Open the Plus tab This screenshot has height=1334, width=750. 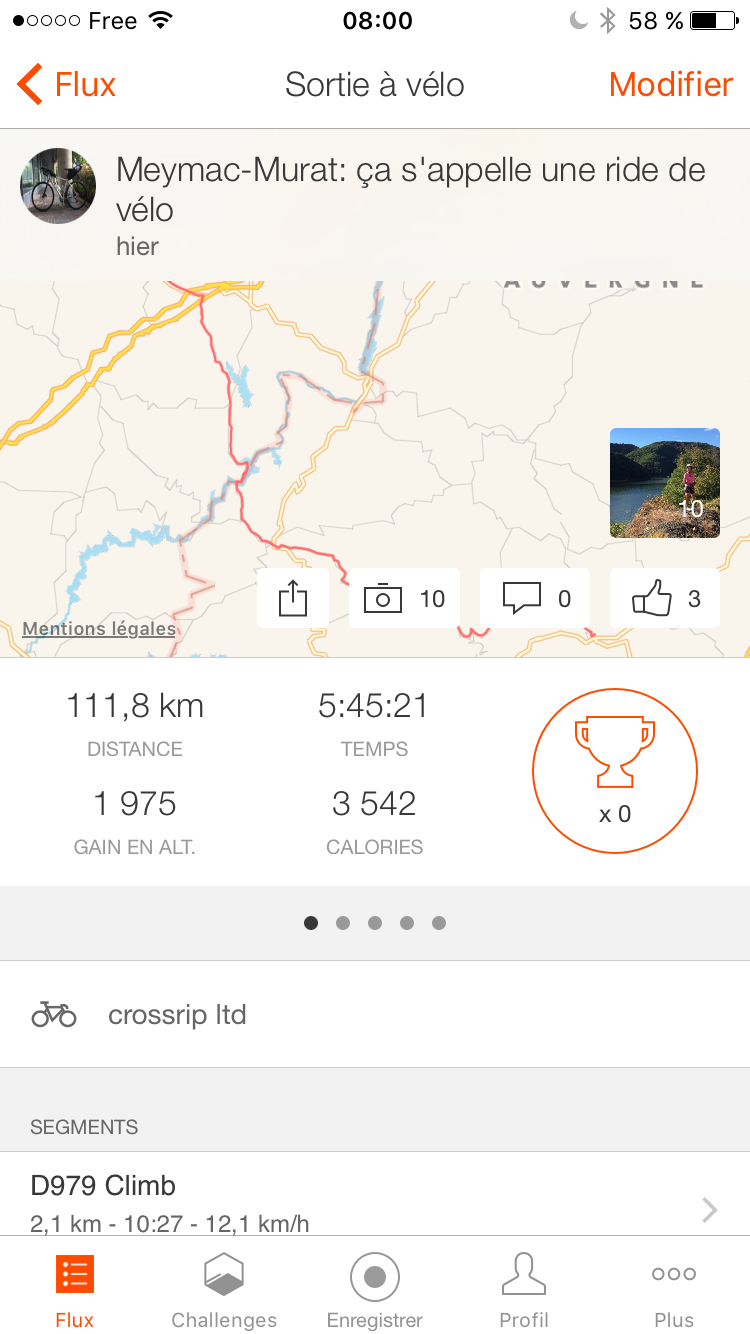tap(674, 1290)
